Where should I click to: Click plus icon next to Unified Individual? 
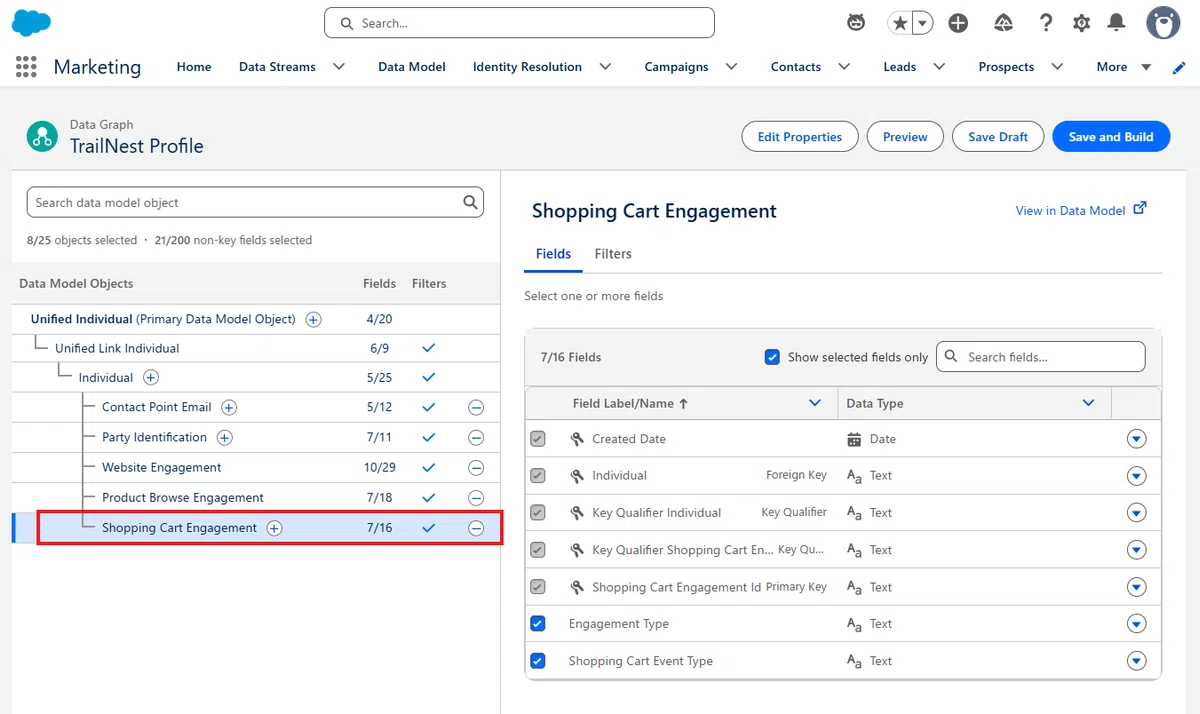(x=313, y=320)
